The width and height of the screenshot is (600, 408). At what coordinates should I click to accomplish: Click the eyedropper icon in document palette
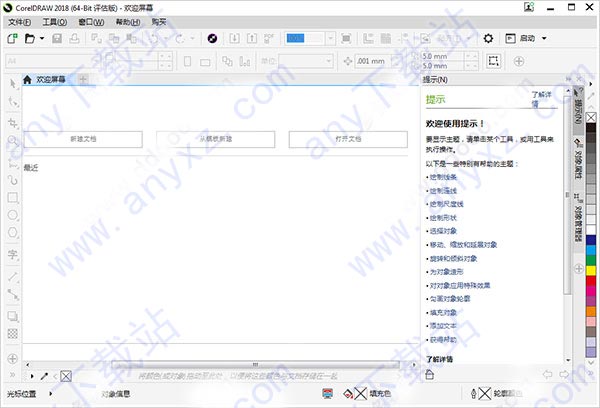pyautogui.click(x=44, y=376)
